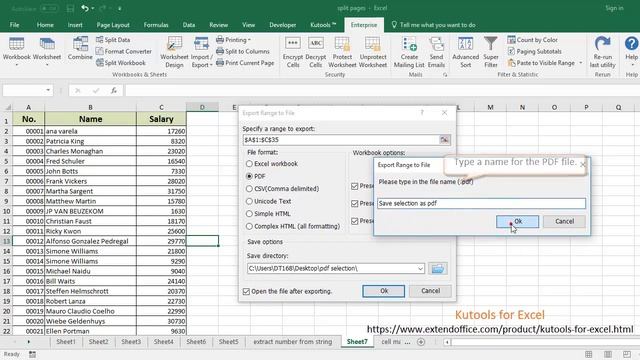
Task: Open Count by Color tool
Action: 532,40
